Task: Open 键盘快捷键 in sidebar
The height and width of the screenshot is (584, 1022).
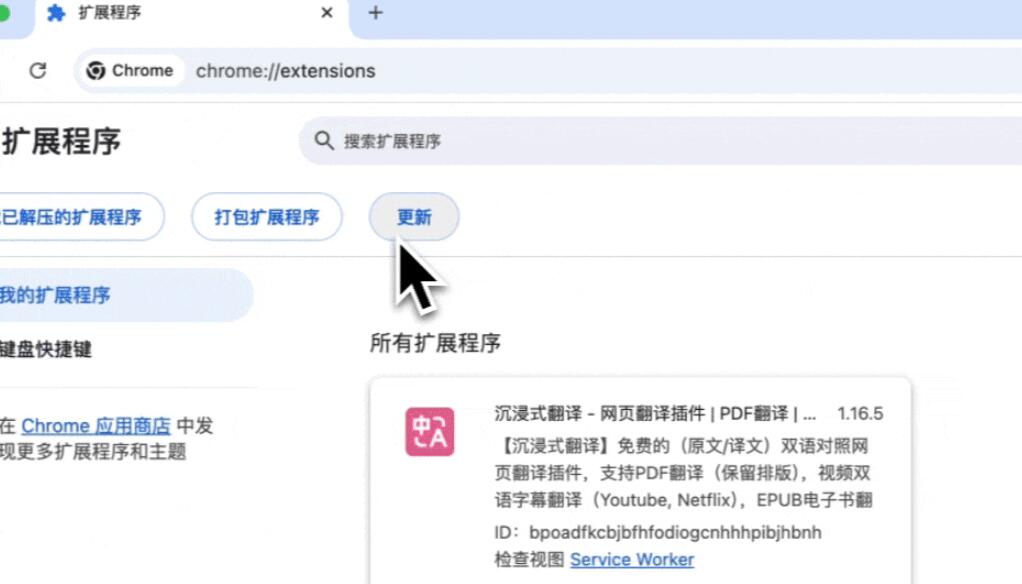Action: coord(46,349)
